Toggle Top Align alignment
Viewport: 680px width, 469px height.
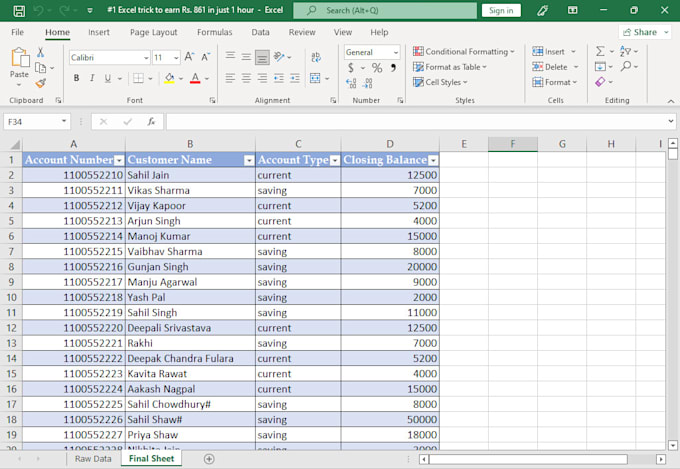230,56
